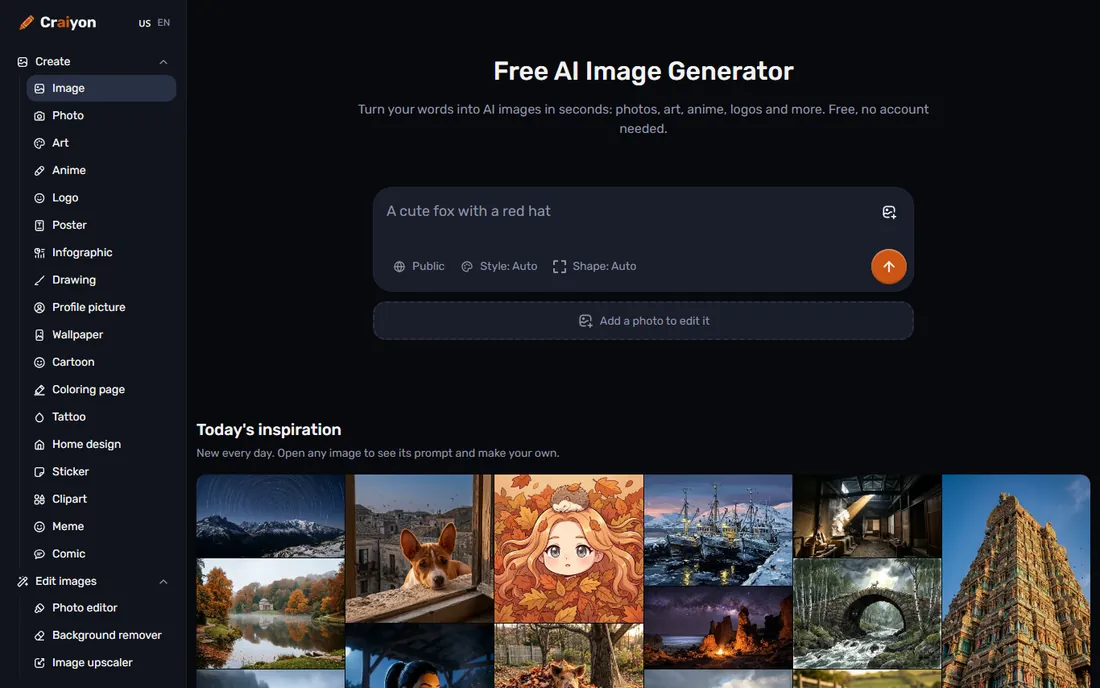1100x688 pixels.
Task: Click the Image upscaler icon
Action: pyautogui.click(x=39, y=663)
